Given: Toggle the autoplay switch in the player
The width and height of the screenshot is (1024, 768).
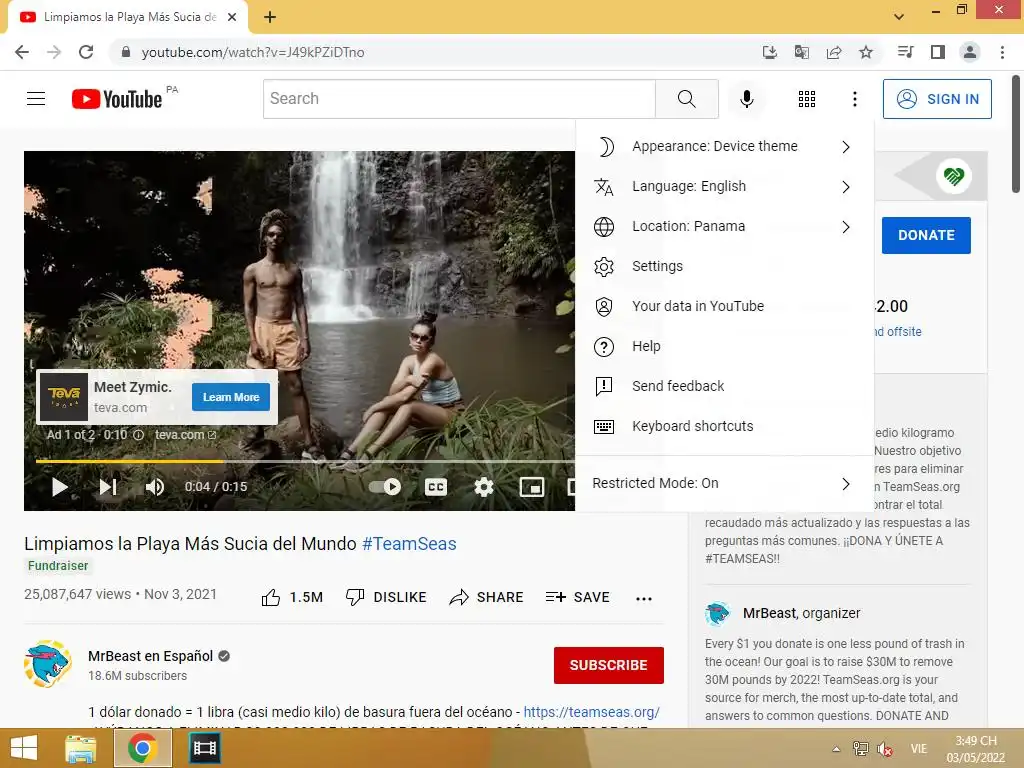Looking at the screenshot, I should 385,487.
